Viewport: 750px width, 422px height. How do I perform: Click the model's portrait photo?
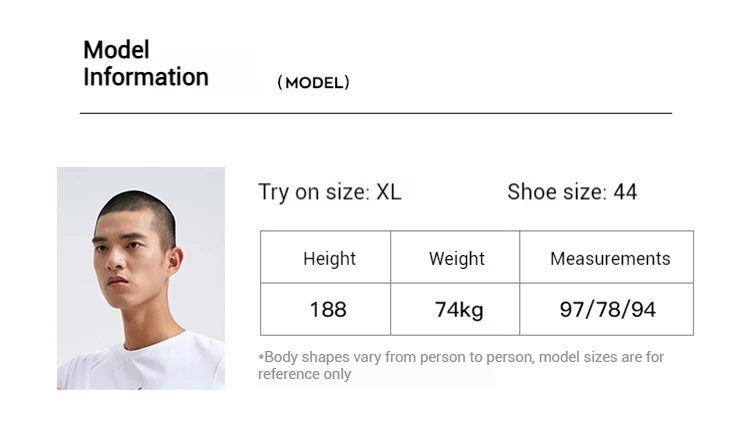141,278
